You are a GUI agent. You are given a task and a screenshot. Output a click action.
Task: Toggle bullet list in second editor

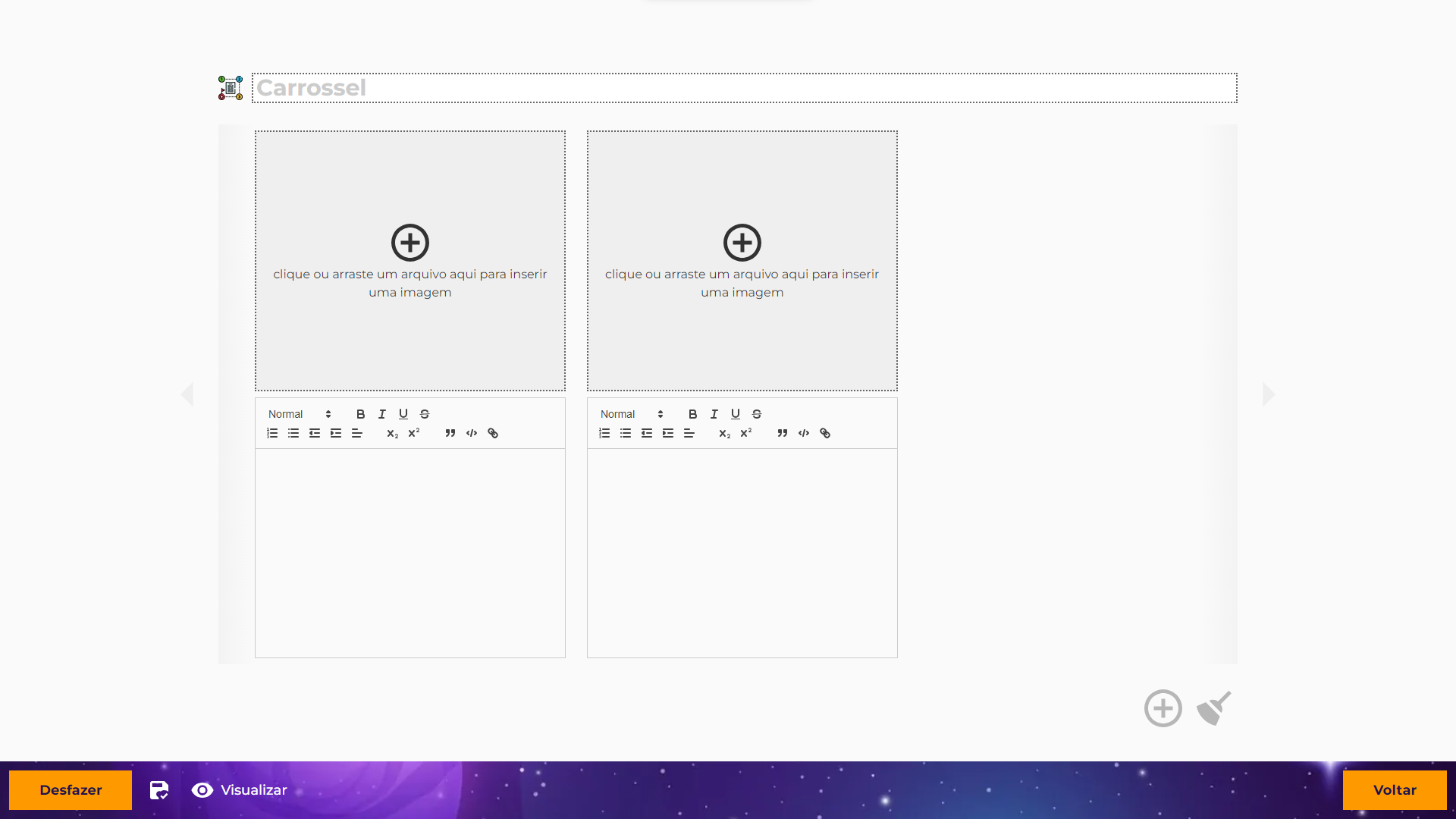pos(626,433)
